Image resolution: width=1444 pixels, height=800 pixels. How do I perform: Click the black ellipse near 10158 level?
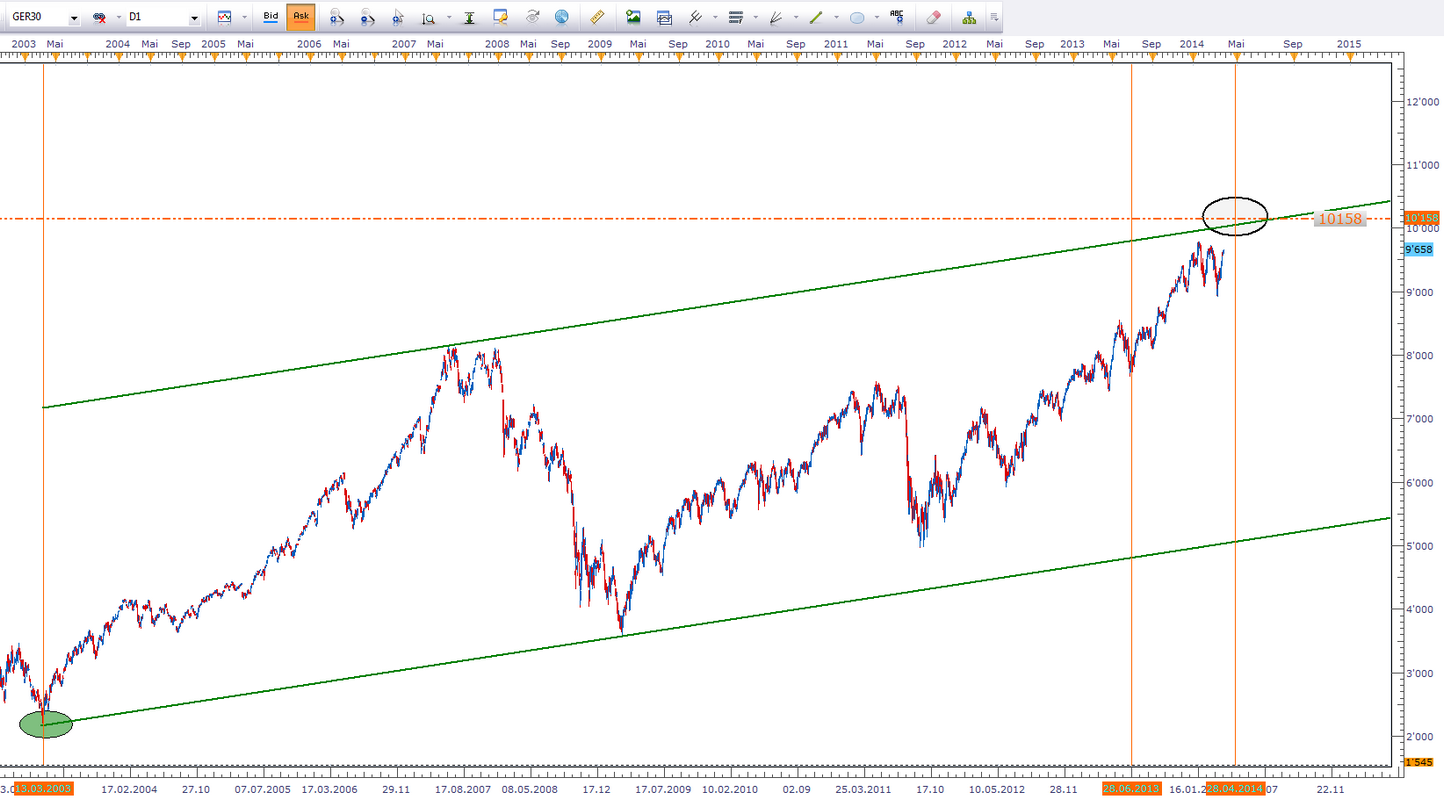(x=1235, y=216)
